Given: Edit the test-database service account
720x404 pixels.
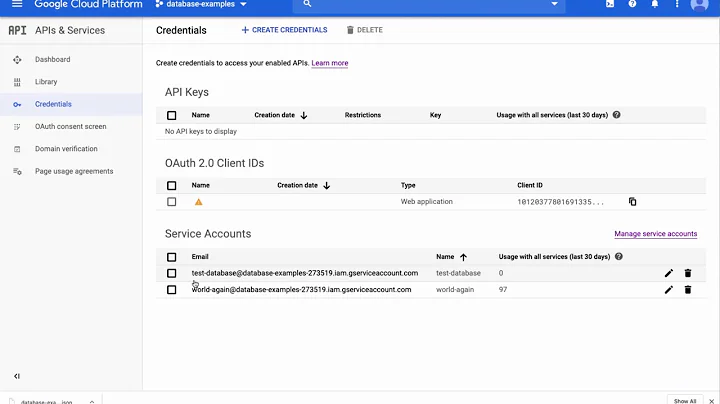Looking at the screenshot, I should [669, 273].
